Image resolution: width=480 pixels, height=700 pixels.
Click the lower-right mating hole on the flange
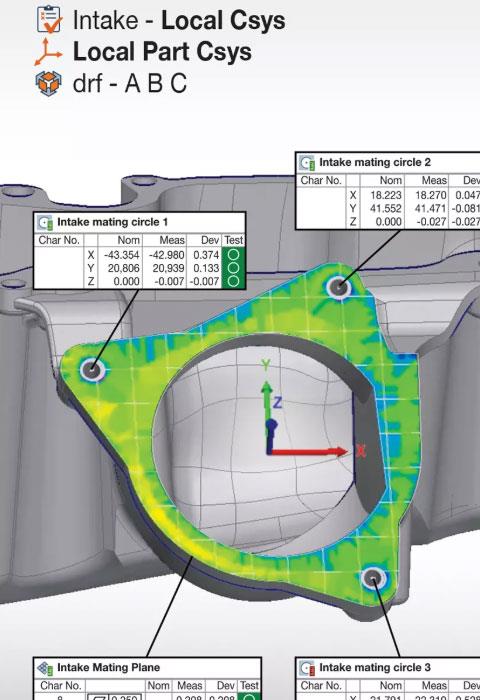[373, 578]
